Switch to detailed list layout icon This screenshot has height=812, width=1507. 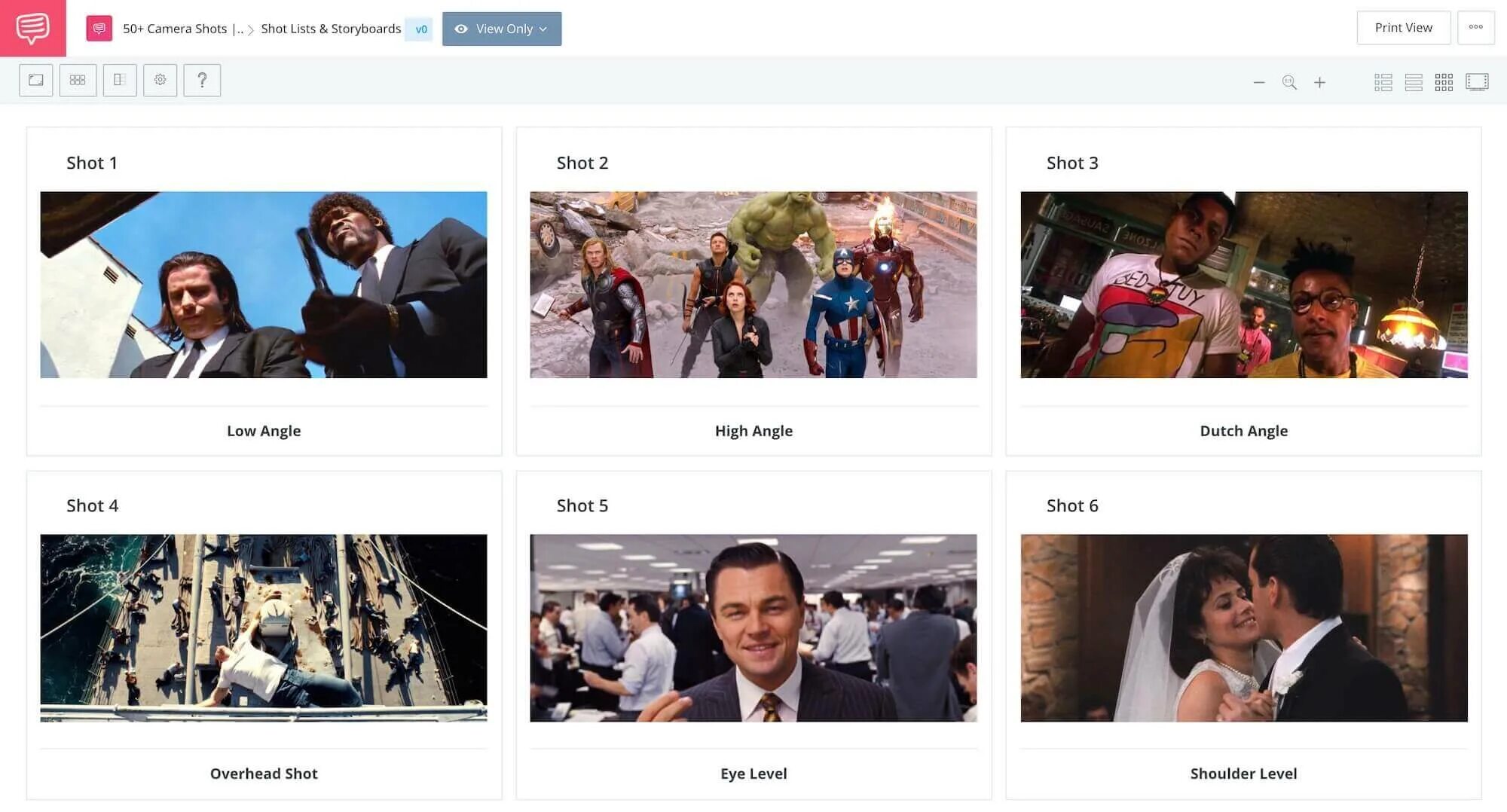pyautogui.click(x=1383, y=82)
